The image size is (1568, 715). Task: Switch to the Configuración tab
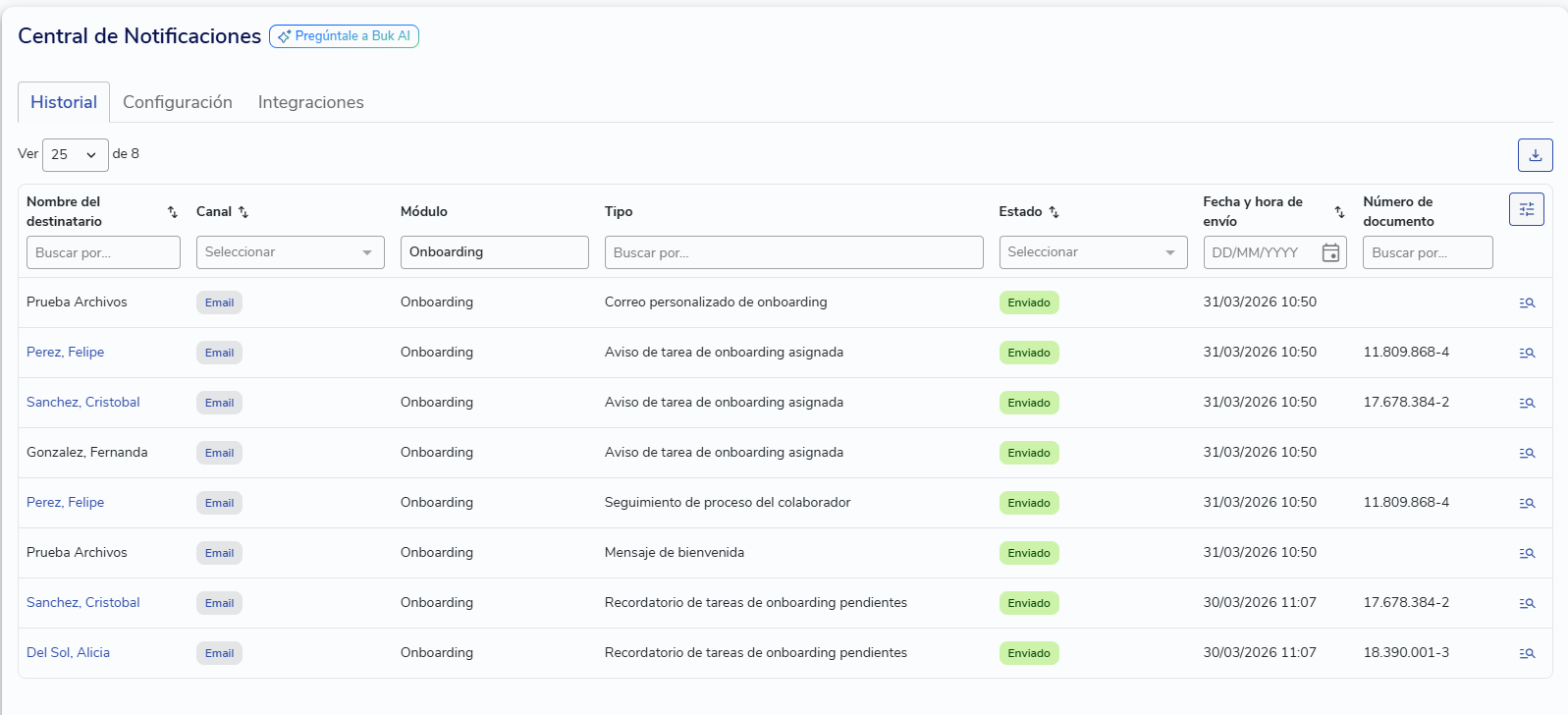[x=178, y=102]
